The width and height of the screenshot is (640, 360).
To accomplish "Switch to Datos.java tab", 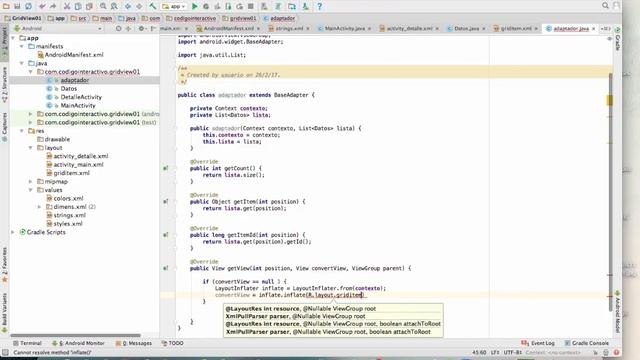I will (x=466, y=29).
